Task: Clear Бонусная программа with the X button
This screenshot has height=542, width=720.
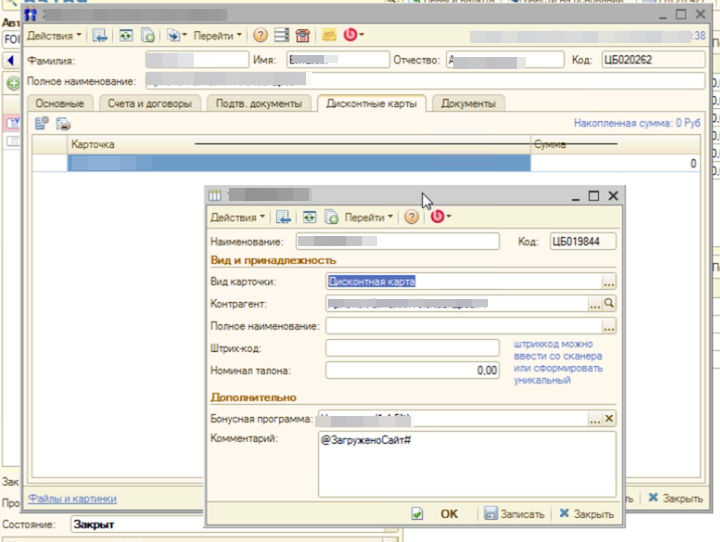Action: point(609,419)
